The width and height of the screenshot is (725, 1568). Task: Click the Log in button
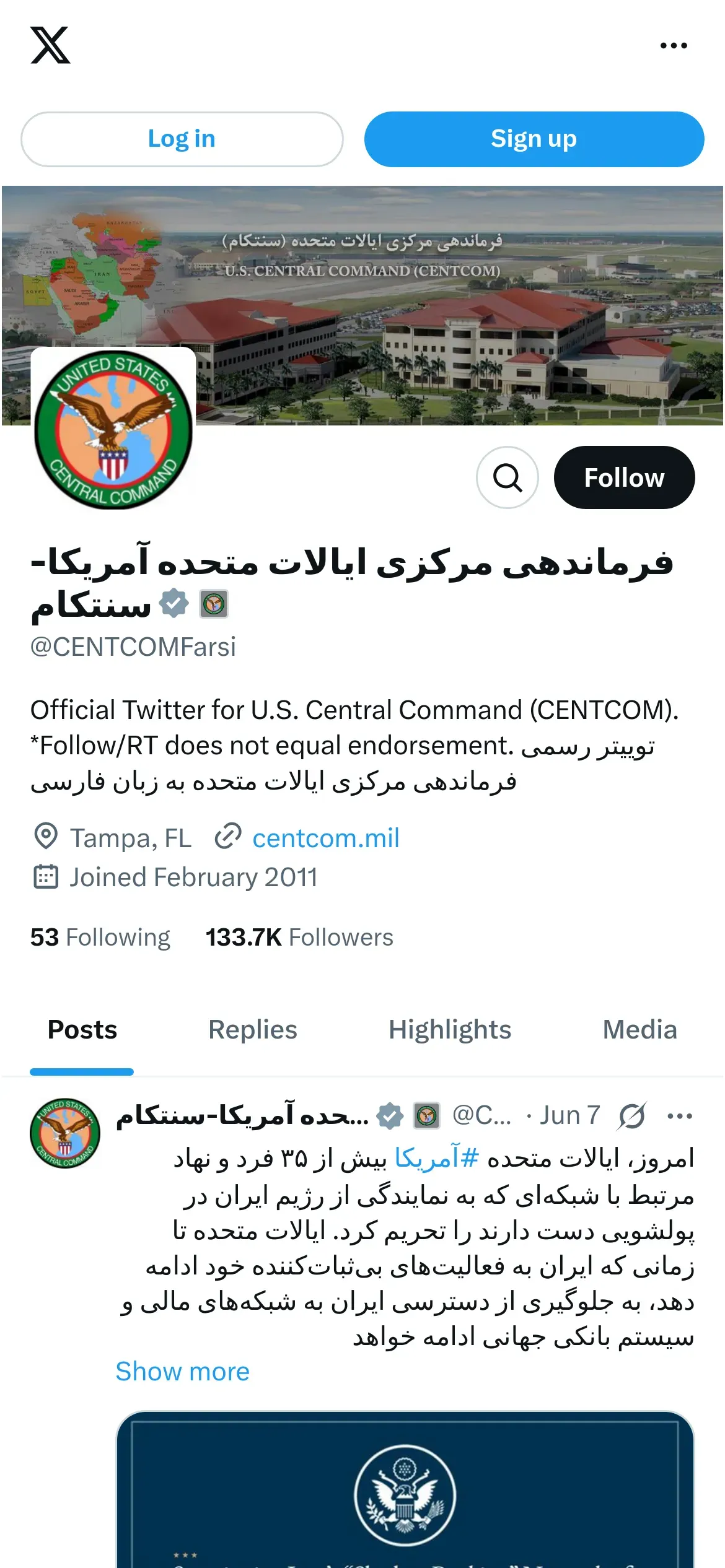[182, 139]
